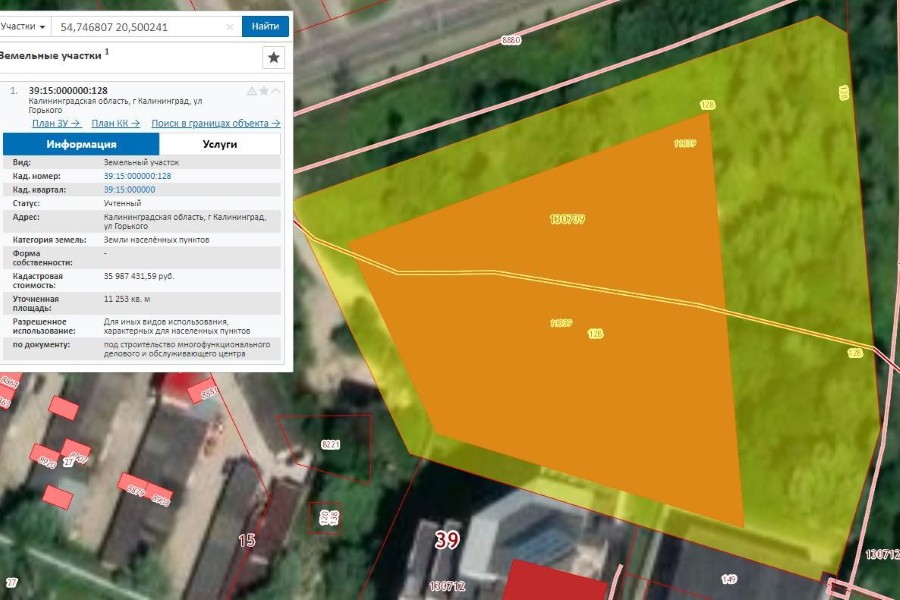
Task: Open cadastral quarter 39:15:000000 link
Action: tap(129, 189)
